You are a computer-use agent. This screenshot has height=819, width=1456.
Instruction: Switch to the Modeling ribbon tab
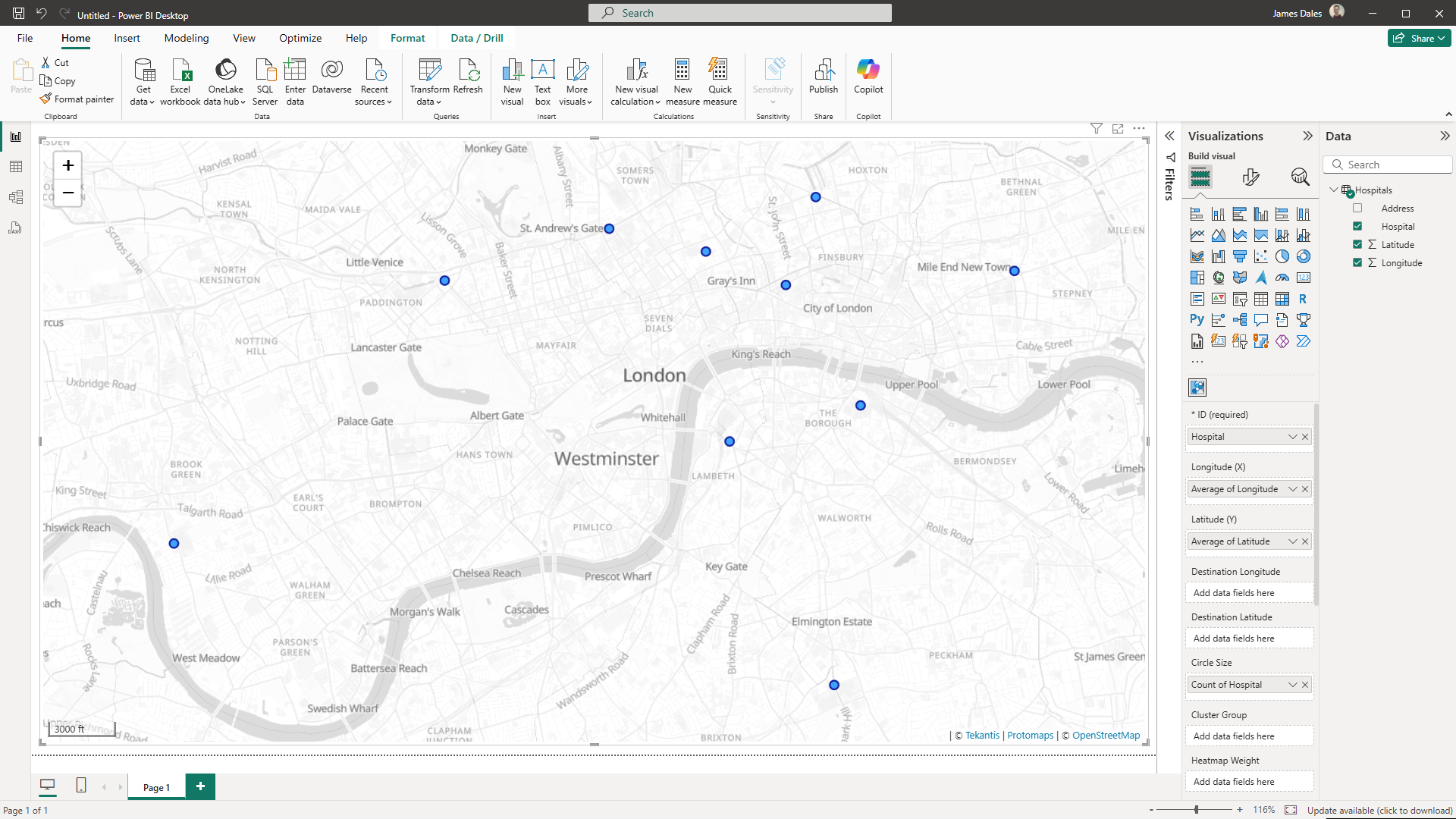[x=186, y=38]
